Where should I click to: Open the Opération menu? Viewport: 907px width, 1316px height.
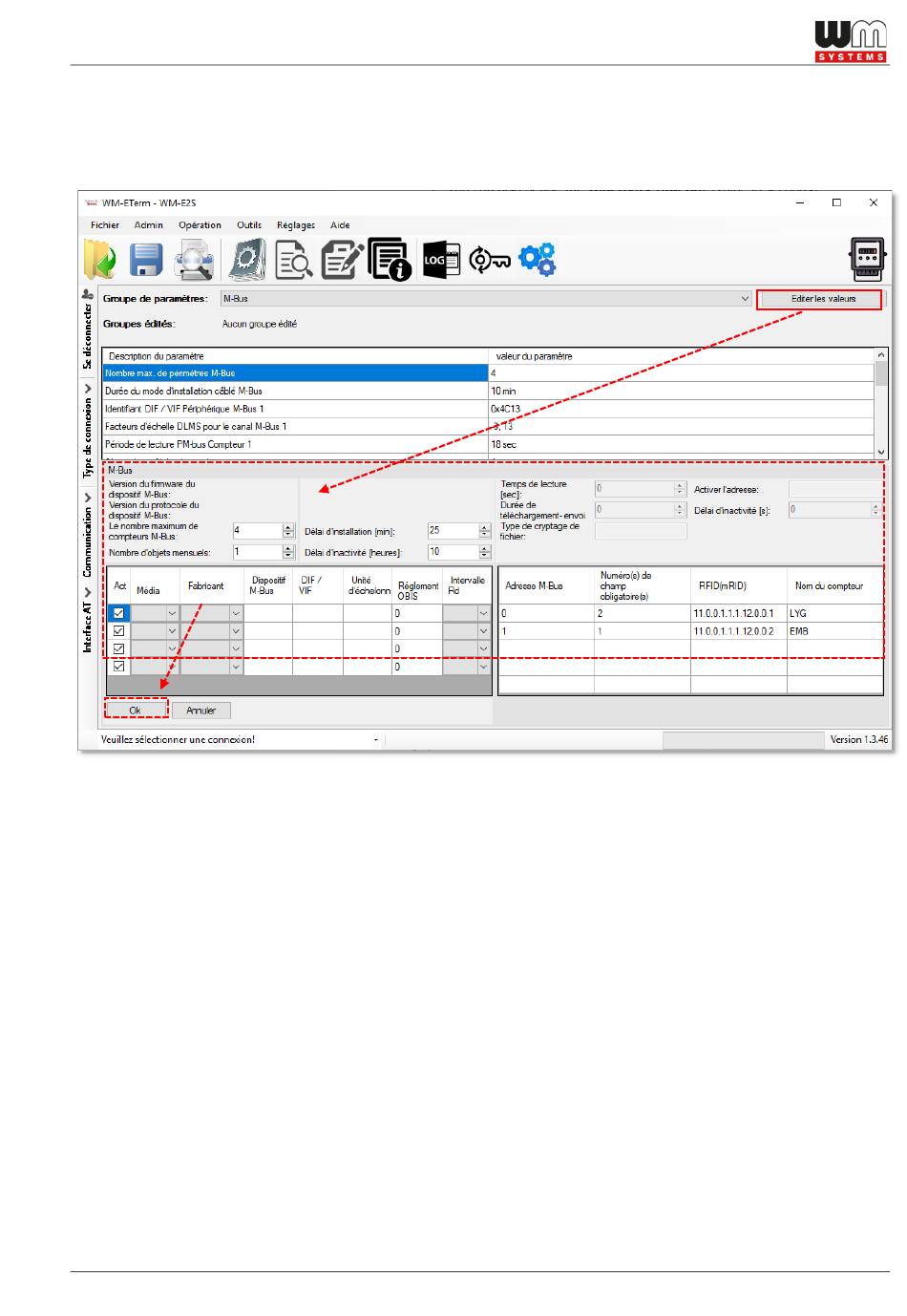pyautogui.click(x=200, y=225)
